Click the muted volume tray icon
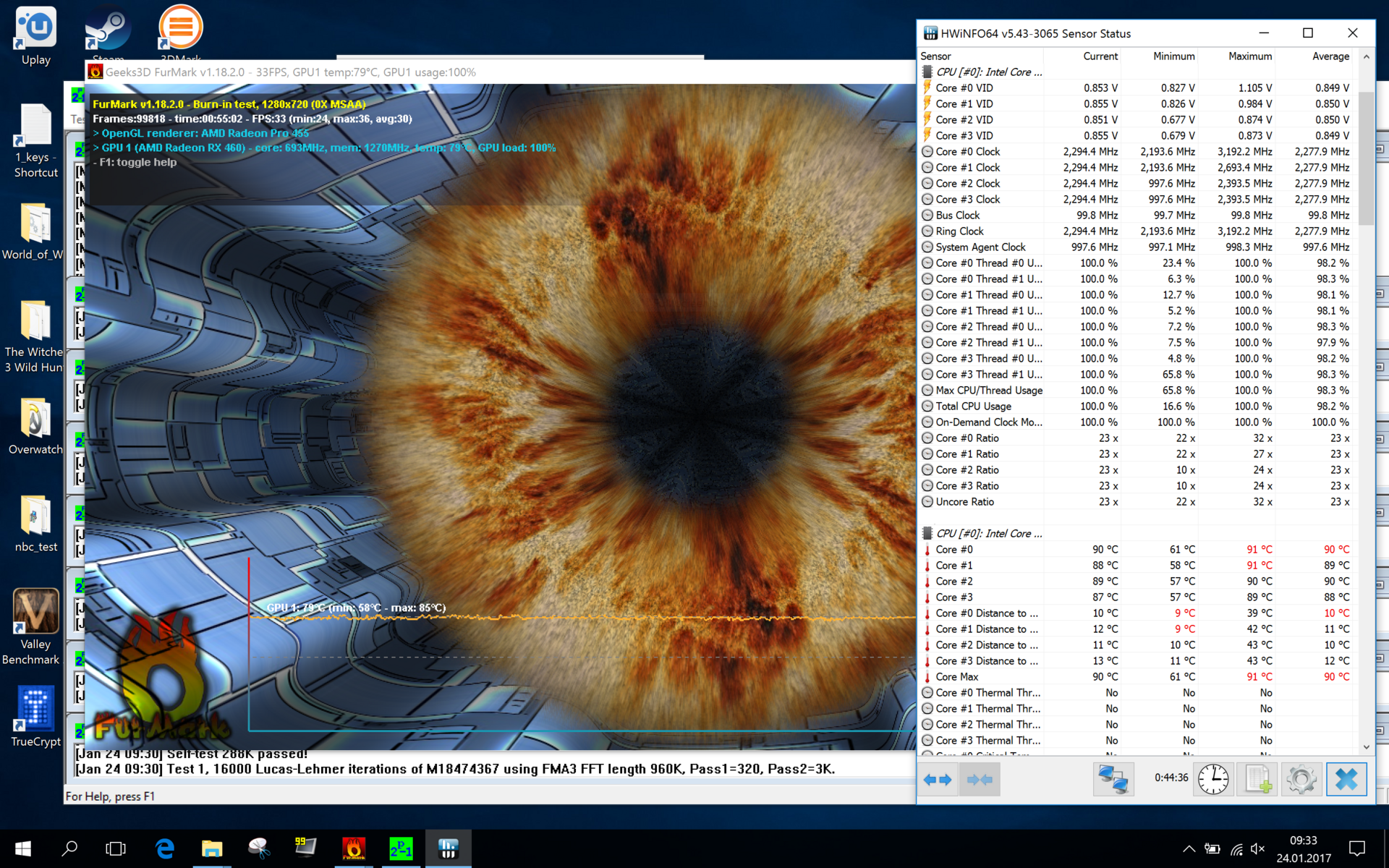Image resolution: width=1389 pixels, height=868 pixels. click(1258, 849)
